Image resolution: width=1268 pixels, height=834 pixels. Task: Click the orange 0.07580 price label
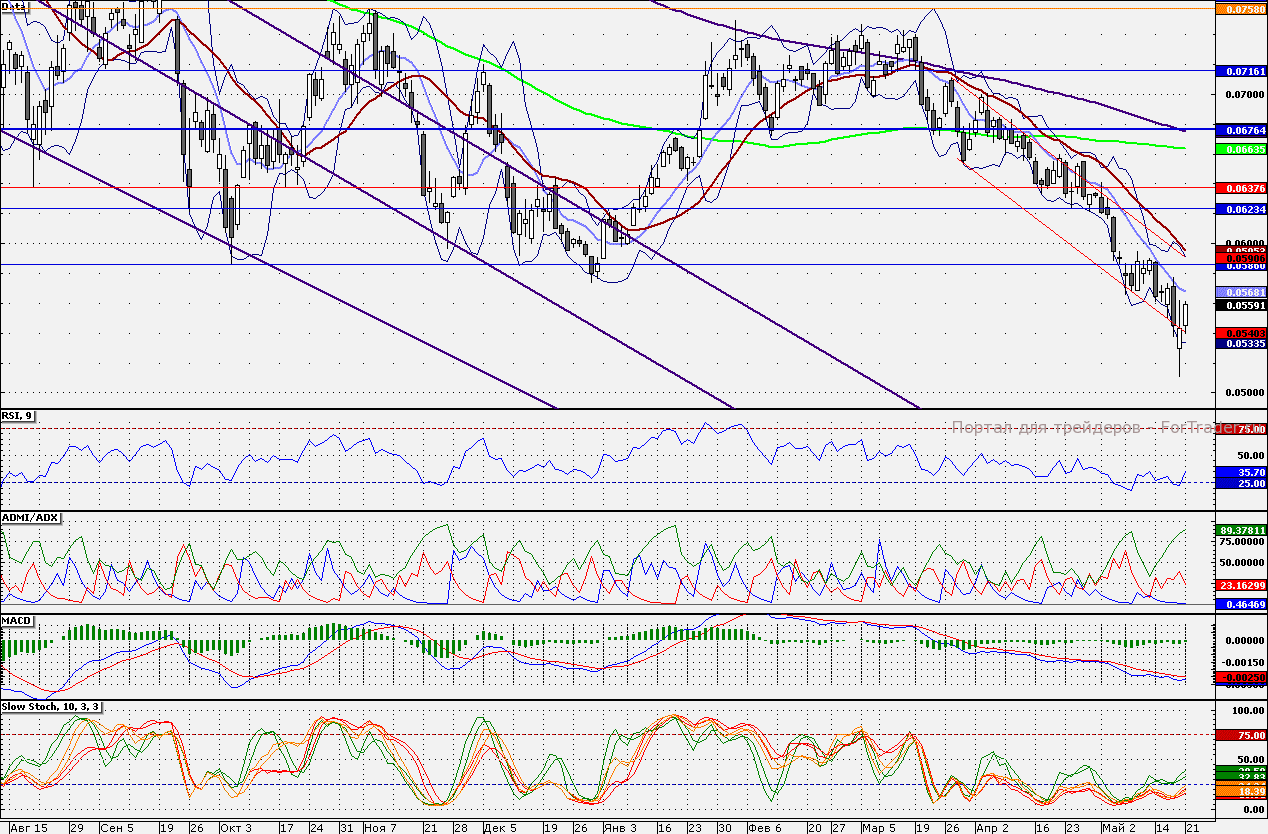click(x=1240, y=9)
